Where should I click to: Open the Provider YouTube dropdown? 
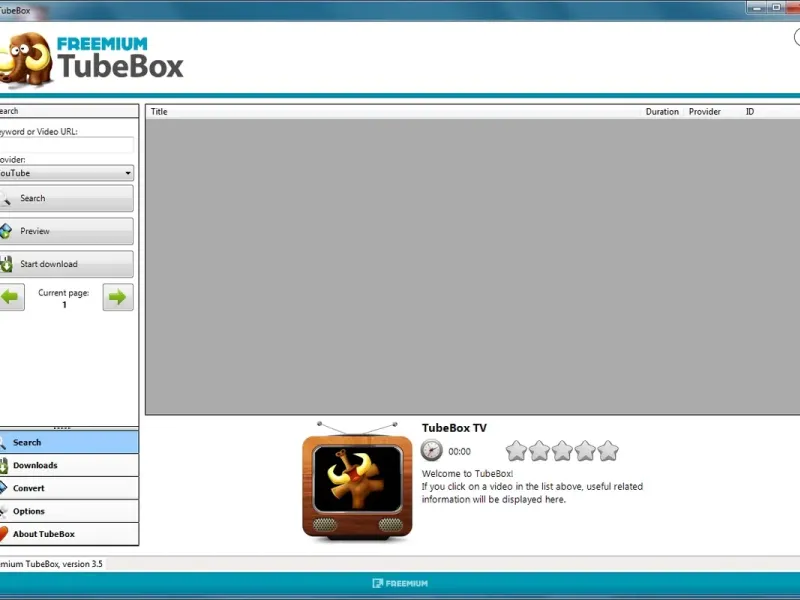(66, 173)
